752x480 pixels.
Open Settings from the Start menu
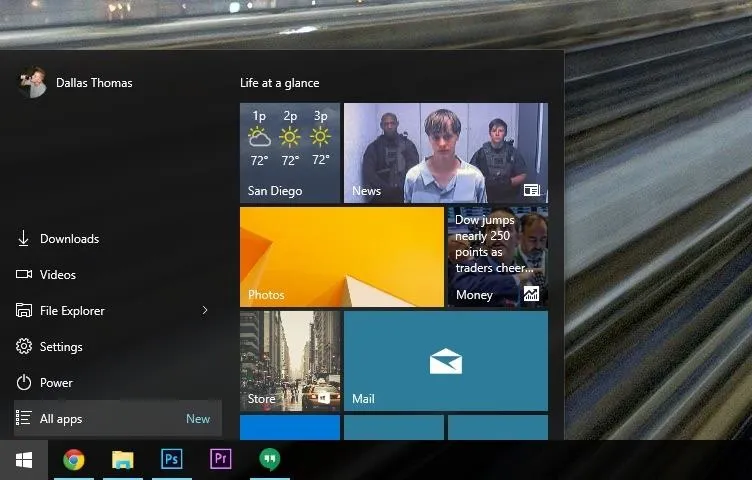[118, 346]
